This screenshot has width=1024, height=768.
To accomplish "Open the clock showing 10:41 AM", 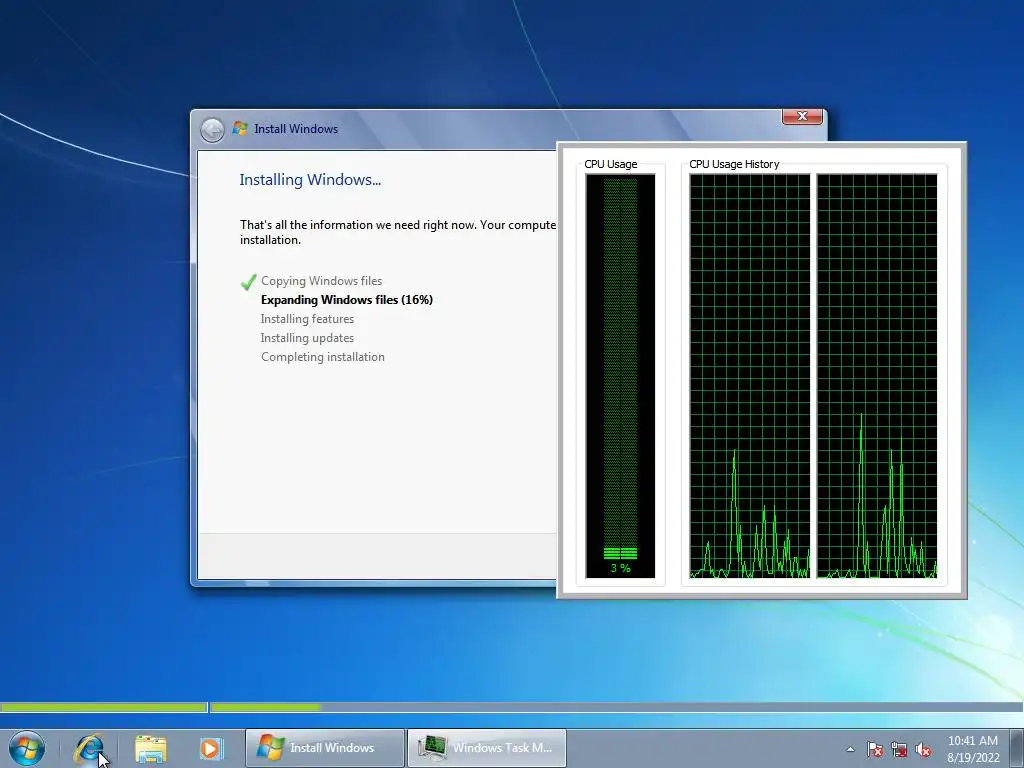I will pyautogui.click(x=972, y=748).
